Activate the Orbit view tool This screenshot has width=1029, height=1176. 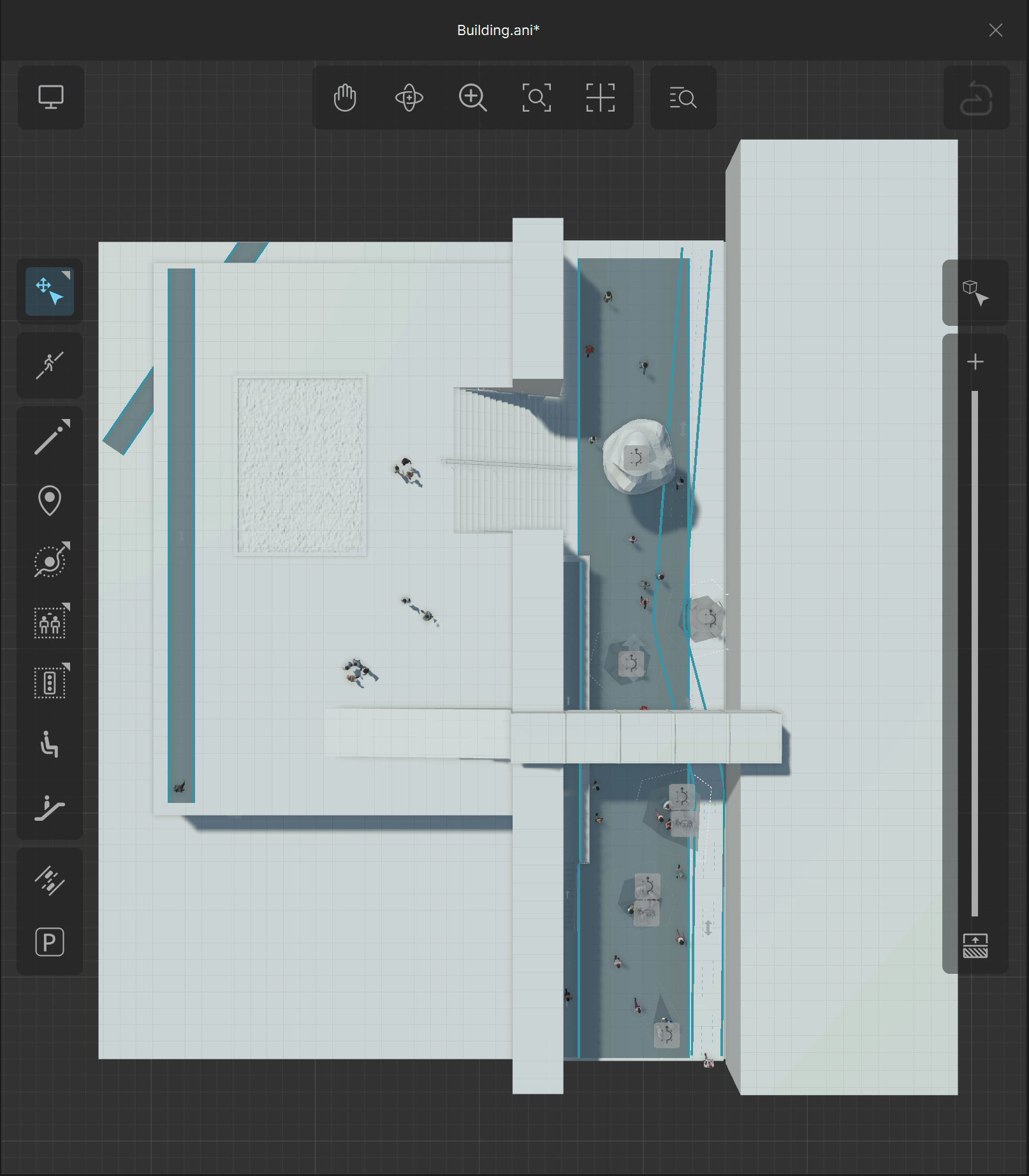409,98
